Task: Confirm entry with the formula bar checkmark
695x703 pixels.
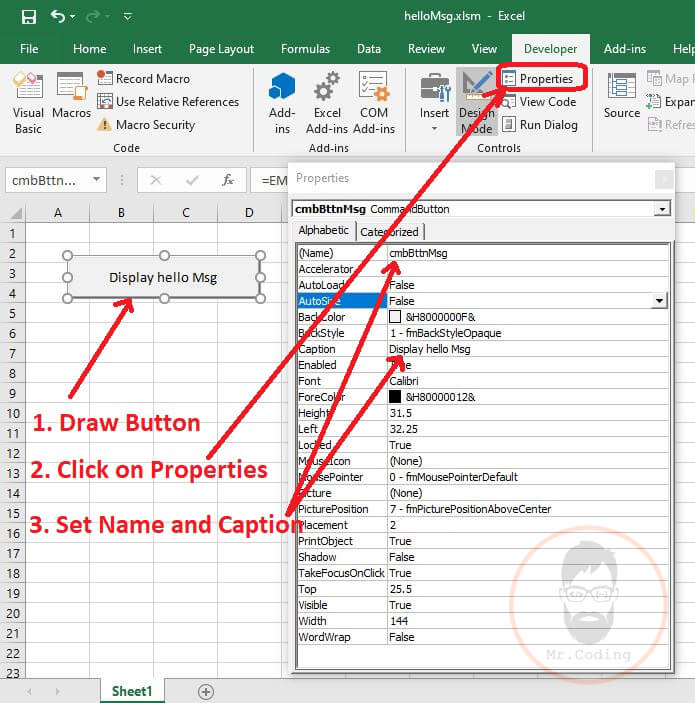Action: point(192,180)
